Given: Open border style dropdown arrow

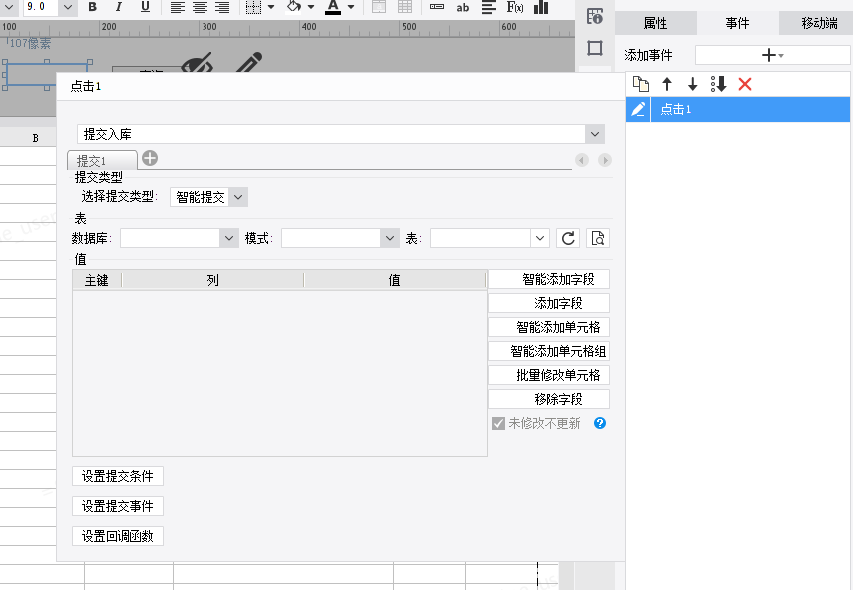Looking at the screenshot, I should 270,7.
